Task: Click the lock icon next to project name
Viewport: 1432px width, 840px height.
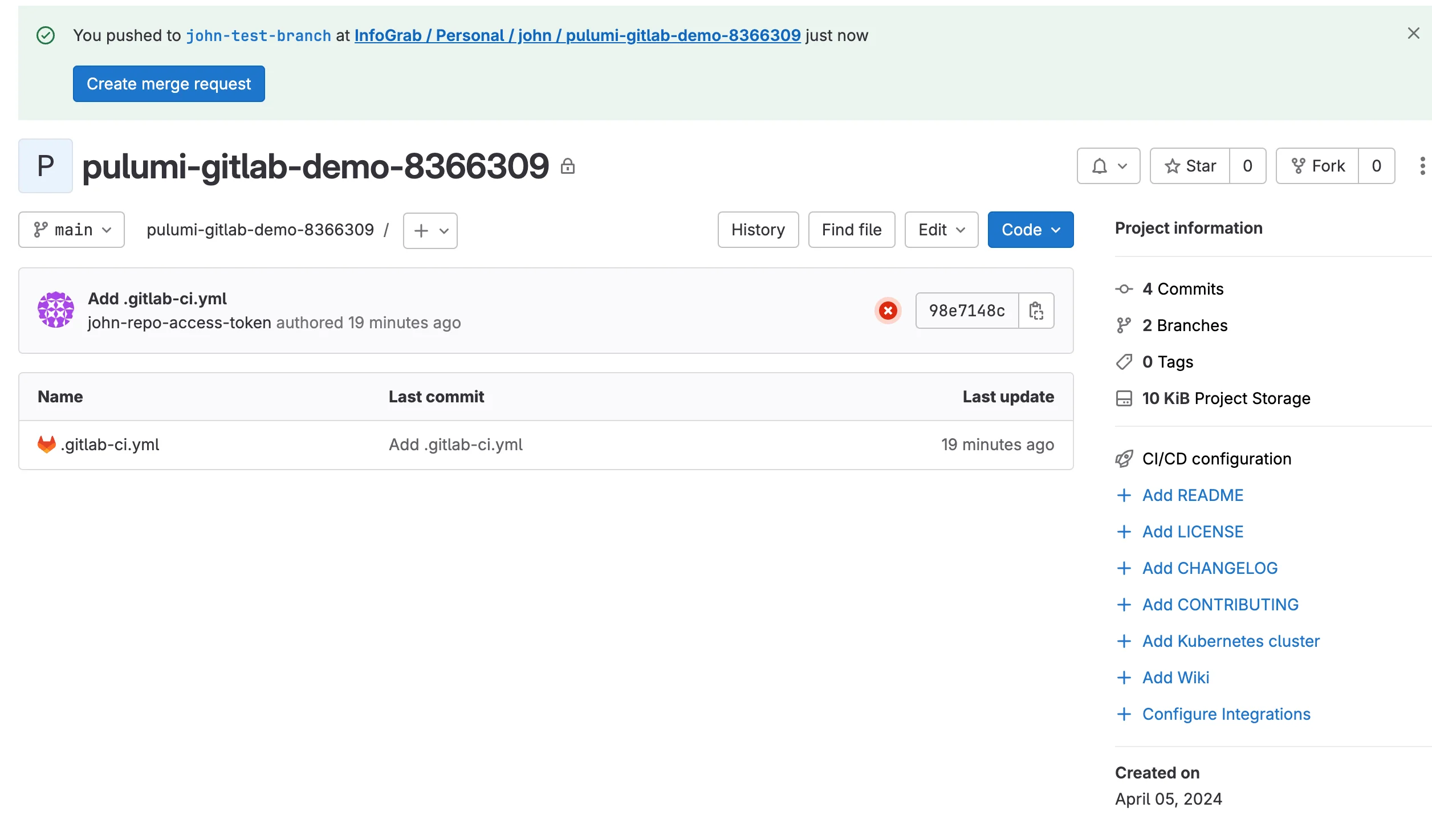Action: click(568, 166)
